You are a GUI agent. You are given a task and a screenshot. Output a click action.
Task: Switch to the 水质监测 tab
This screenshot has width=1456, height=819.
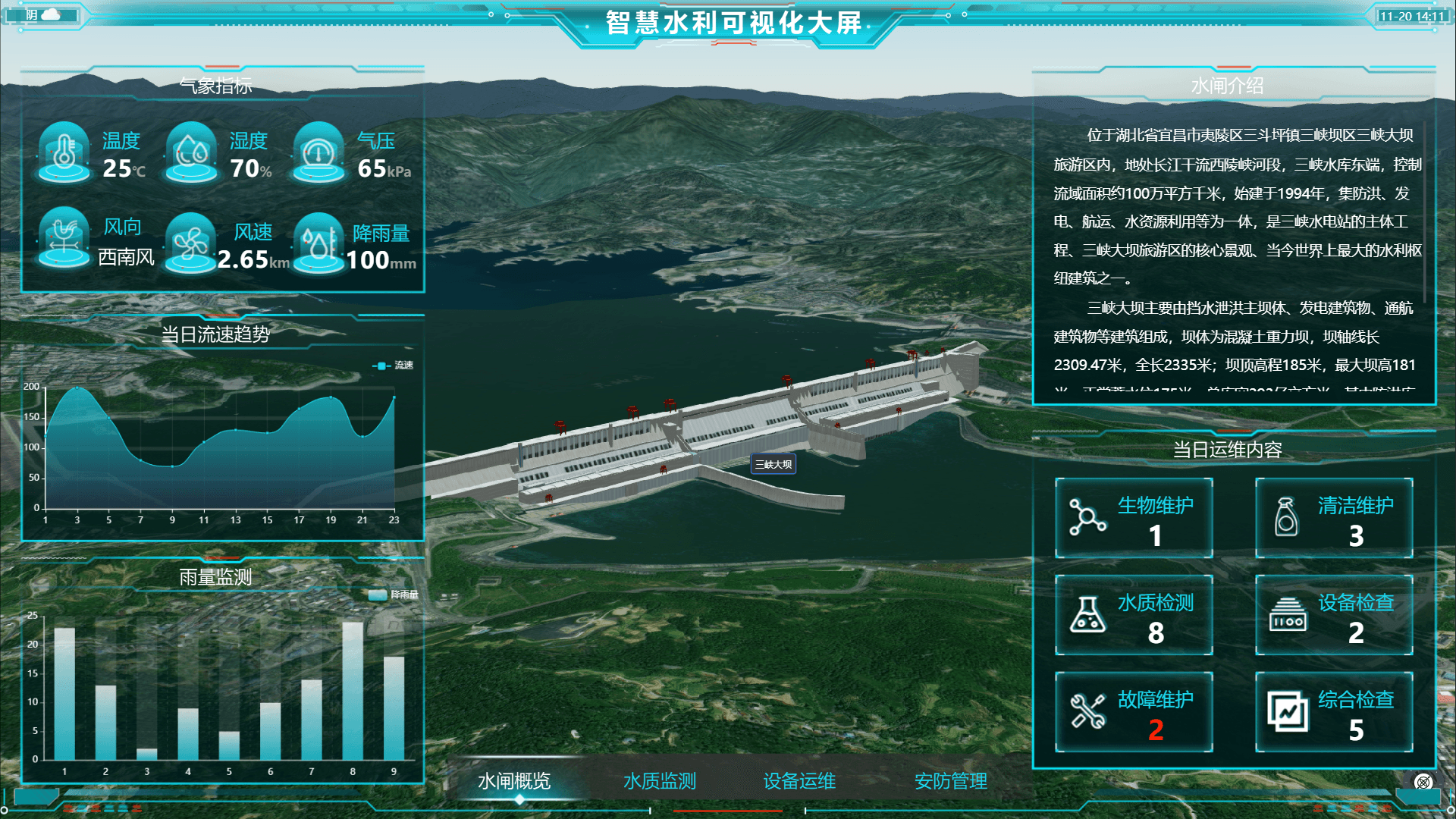tap(660, 781)
